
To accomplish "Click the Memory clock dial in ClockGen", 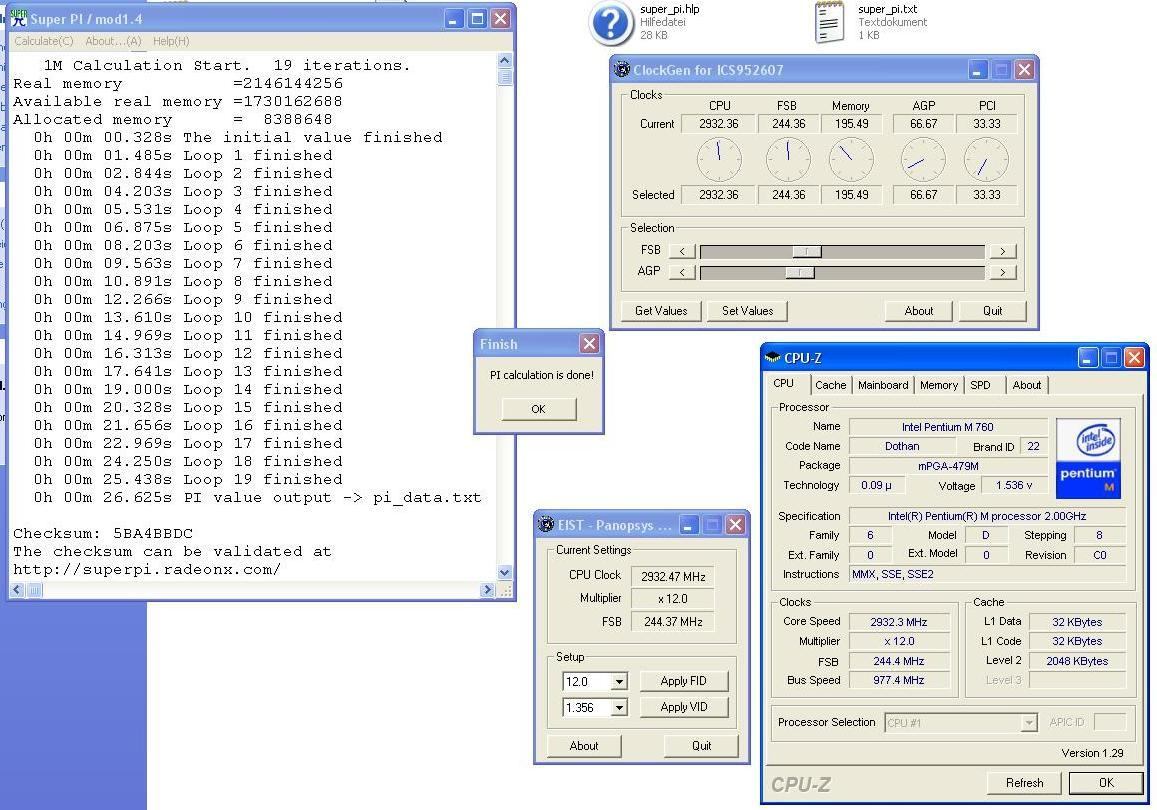I will 852,159.
